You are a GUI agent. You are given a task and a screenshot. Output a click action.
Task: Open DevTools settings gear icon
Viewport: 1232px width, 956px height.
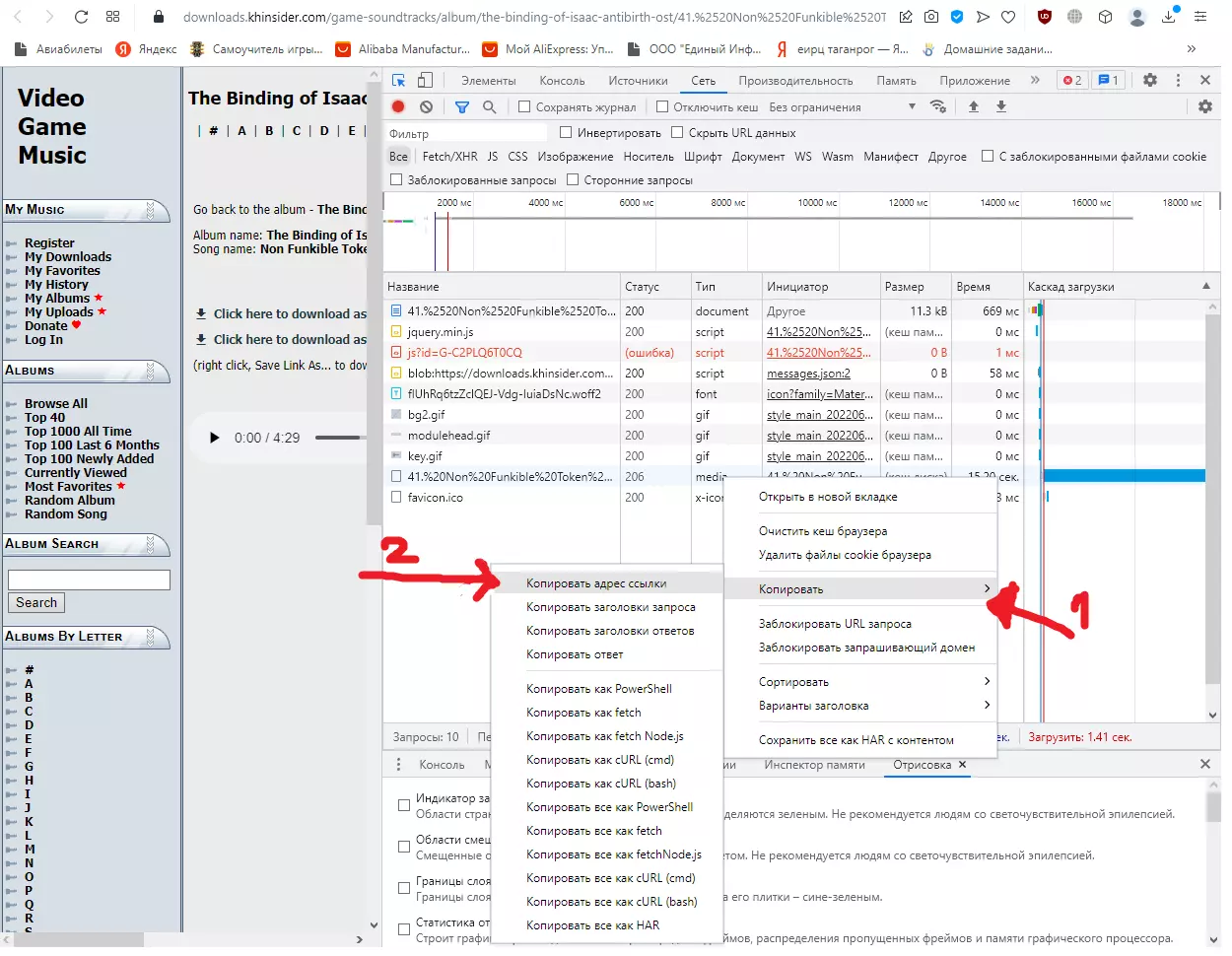coord(1150,80)
